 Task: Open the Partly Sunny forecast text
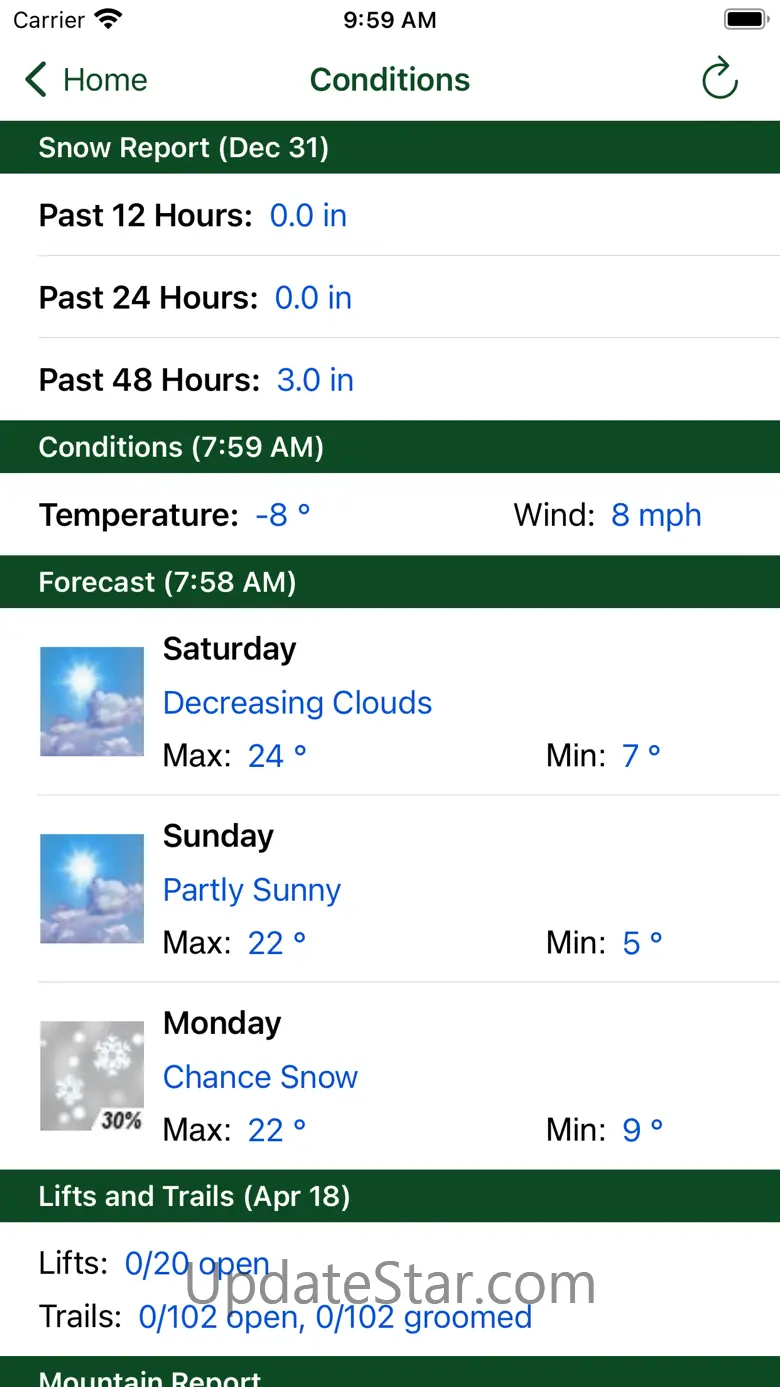[x=252, y=890]
